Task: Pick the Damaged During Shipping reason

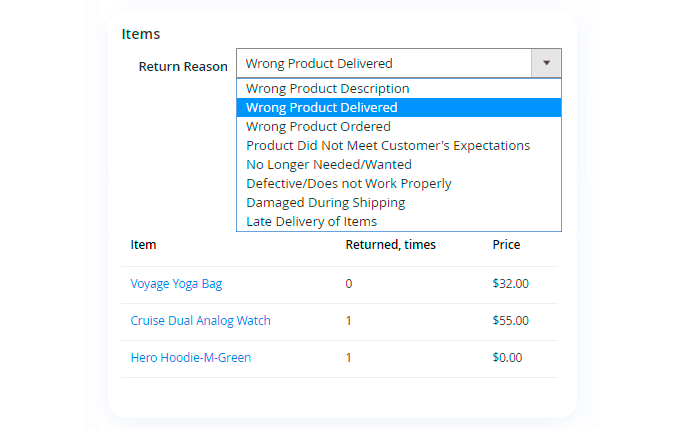Action: point(325,203)
